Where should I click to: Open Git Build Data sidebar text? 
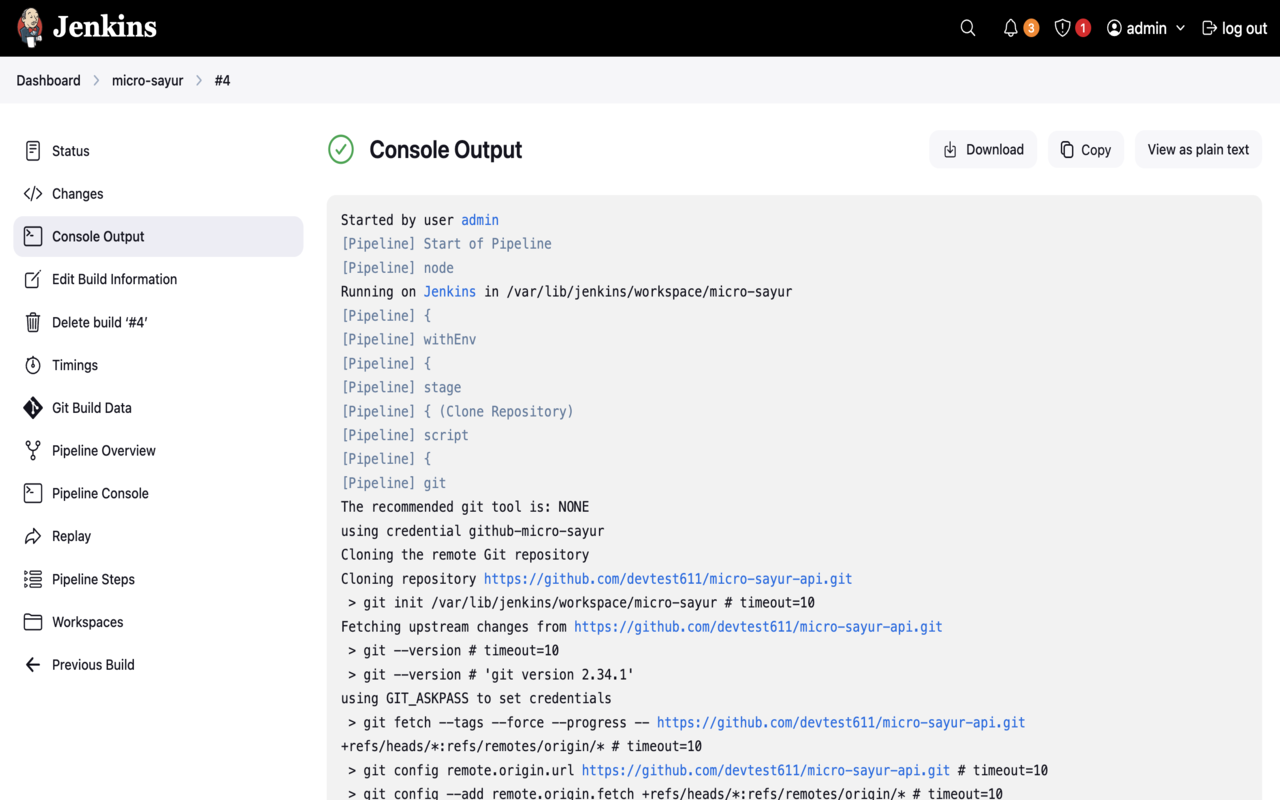[x=92, y=408]
